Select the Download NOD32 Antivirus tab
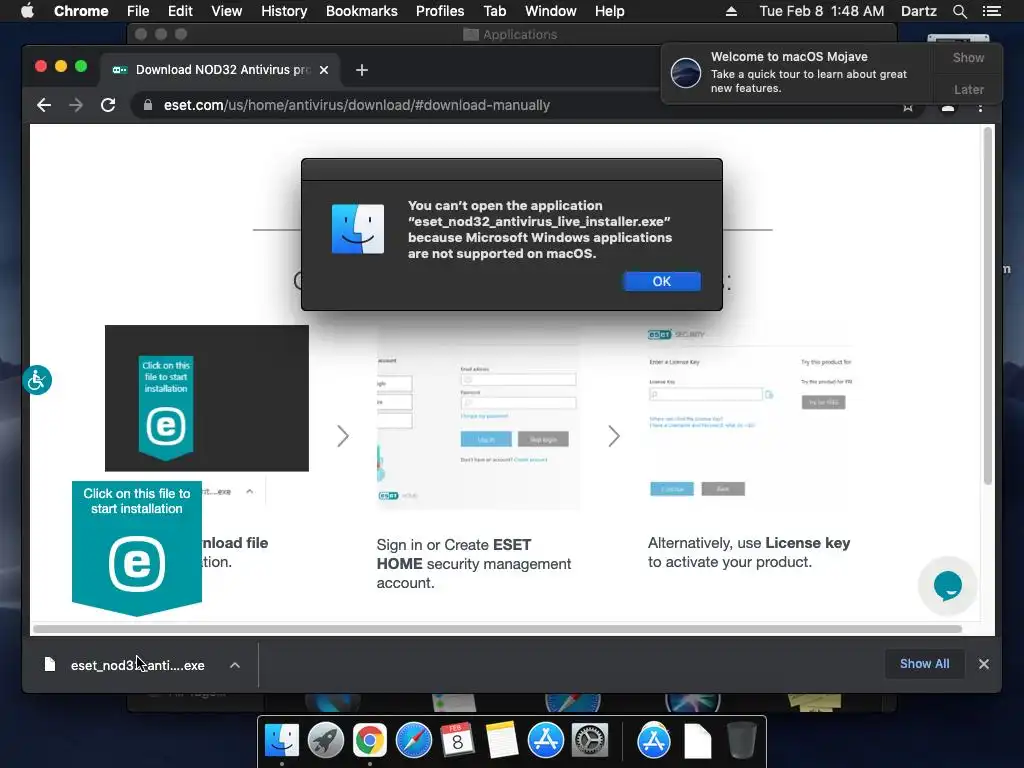The width and height of the screenshot is (1024, 768). (219, 70)
